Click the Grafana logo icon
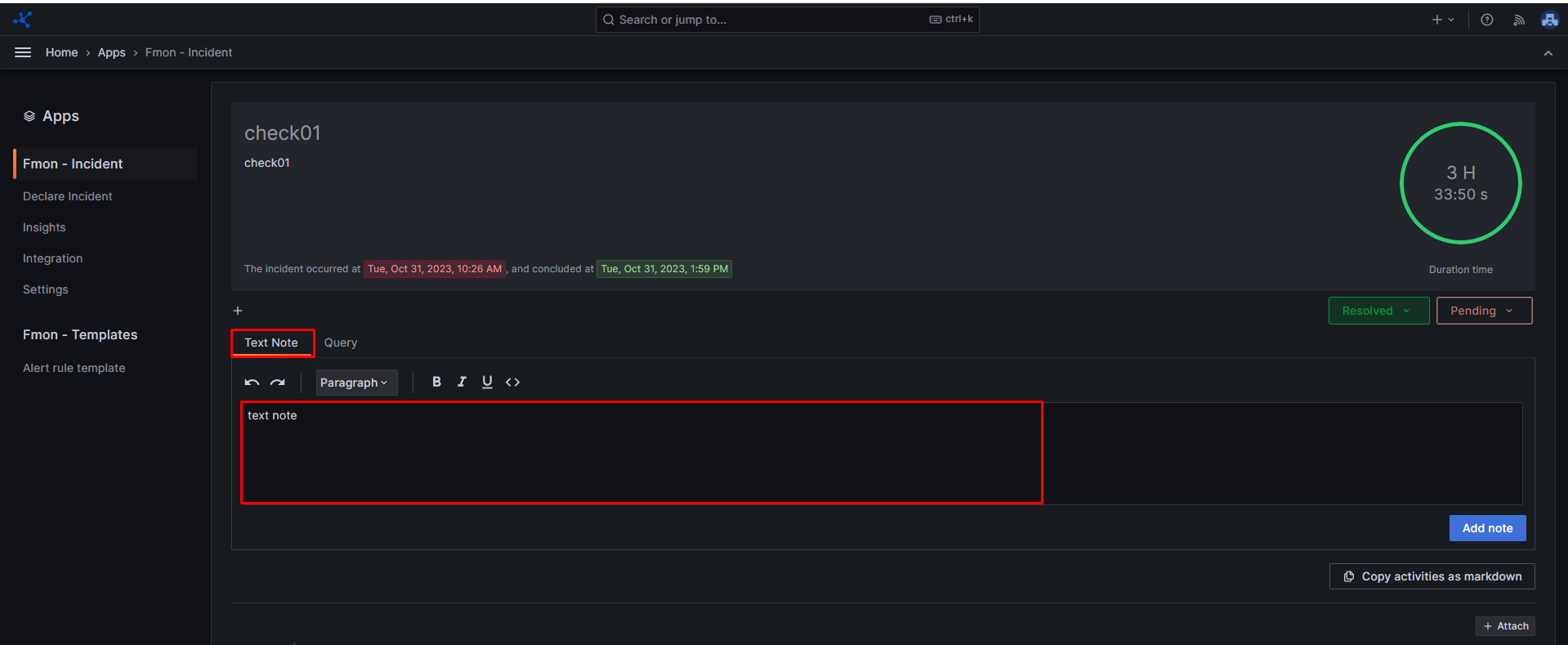The image size is (1568, 645). click(23, 20)
